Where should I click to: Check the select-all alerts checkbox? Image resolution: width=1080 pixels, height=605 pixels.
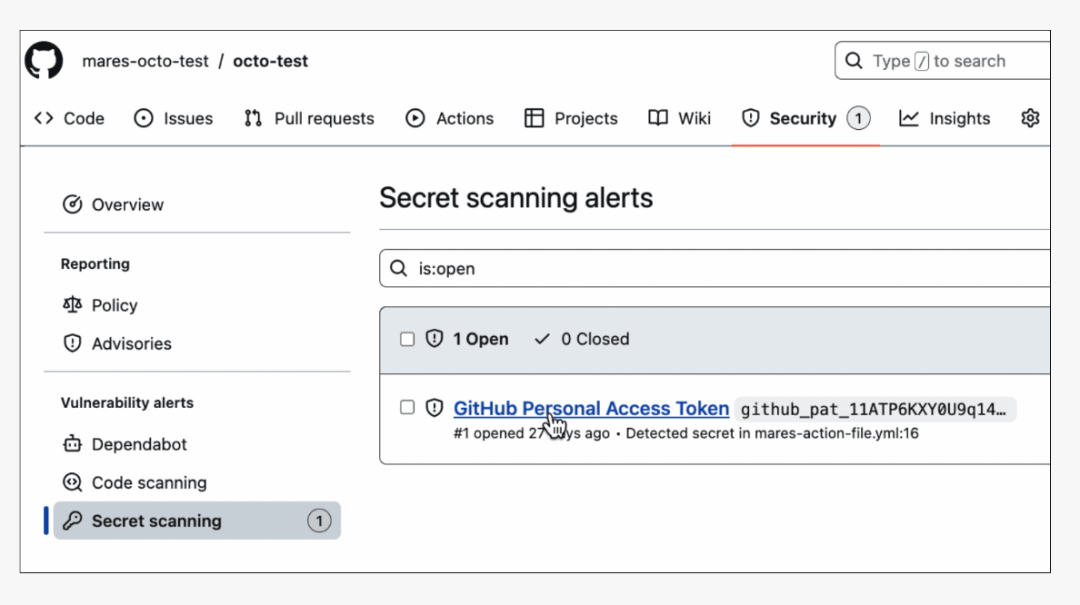click(x=407, y=338)
